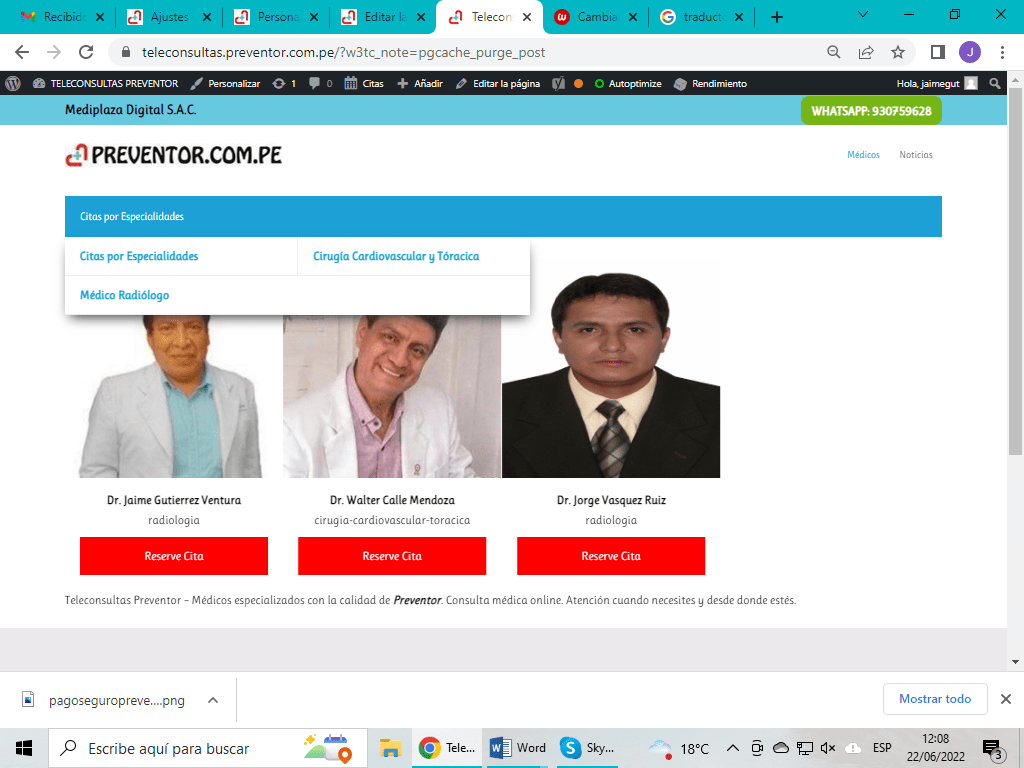
Task: Click photo of Dr. Jaime Gutierrez Ventura
Action: (174, 396)
